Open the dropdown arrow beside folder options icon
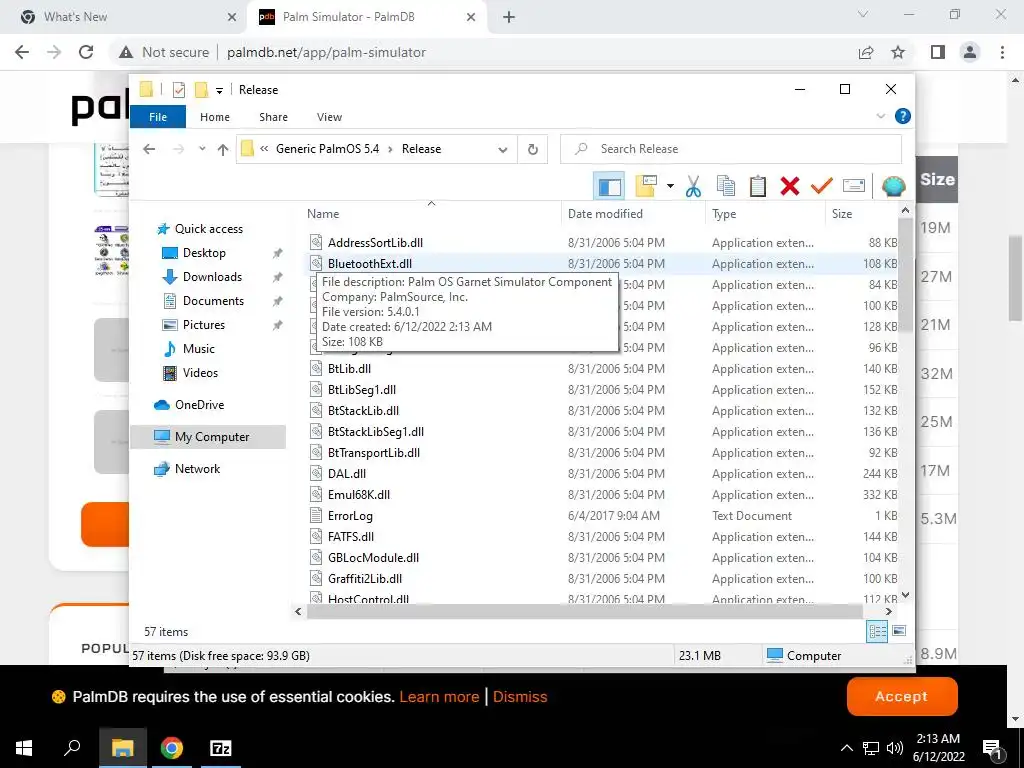 click(670, 187)
